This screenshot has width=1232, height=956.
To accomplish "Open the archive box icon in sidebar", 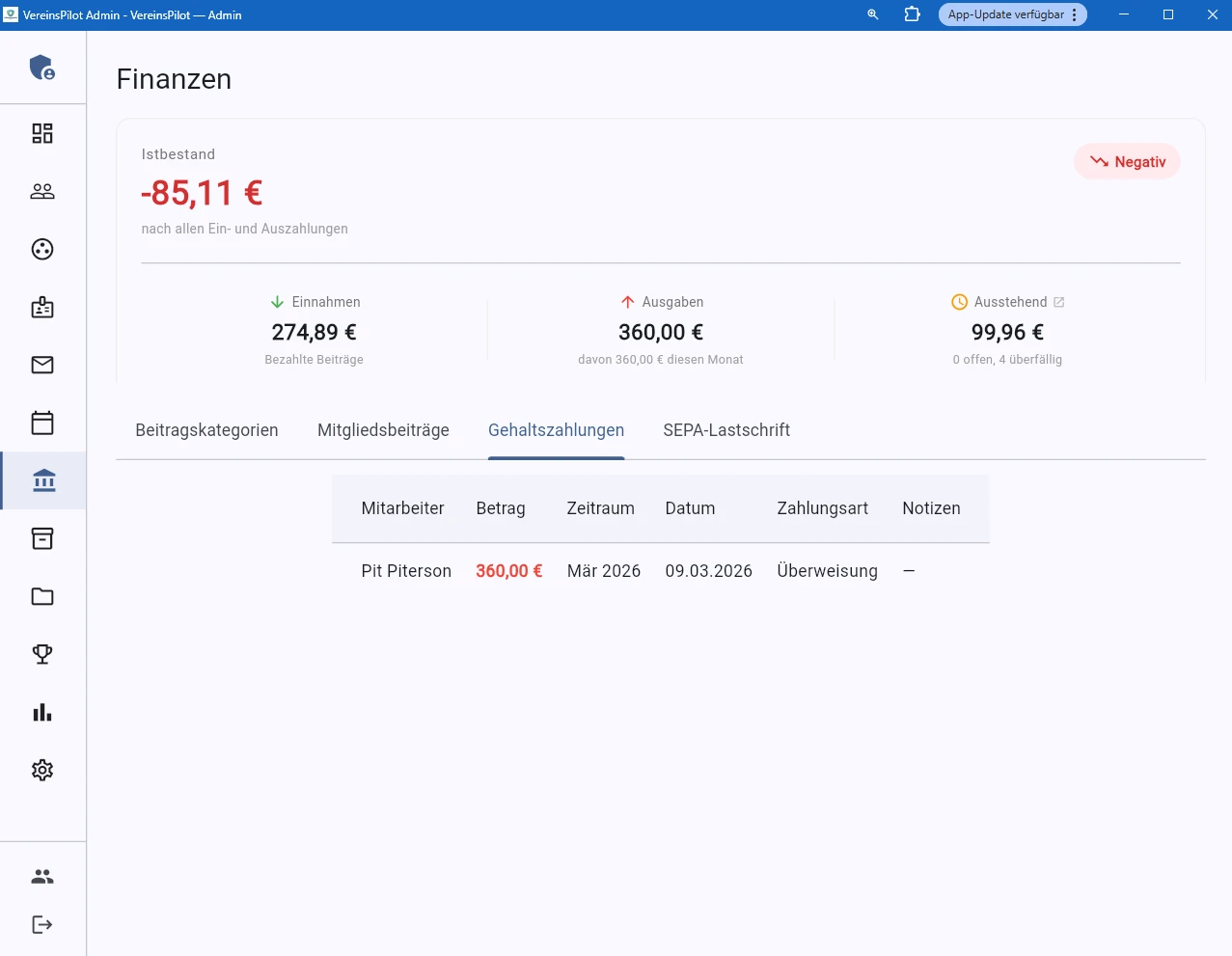I will (x=41, y=538).
